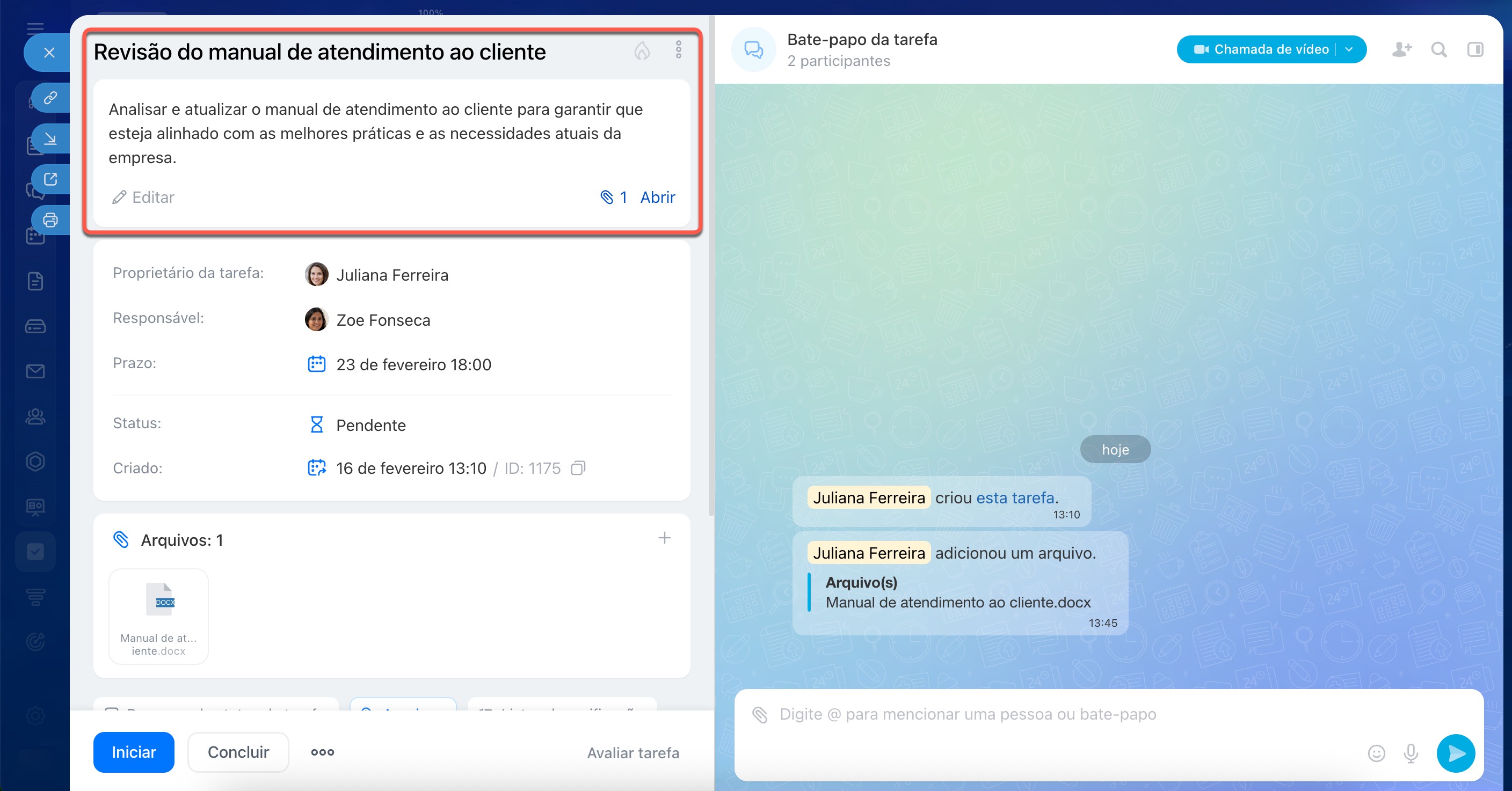Search in the task chat

(x=1438, y=50)
